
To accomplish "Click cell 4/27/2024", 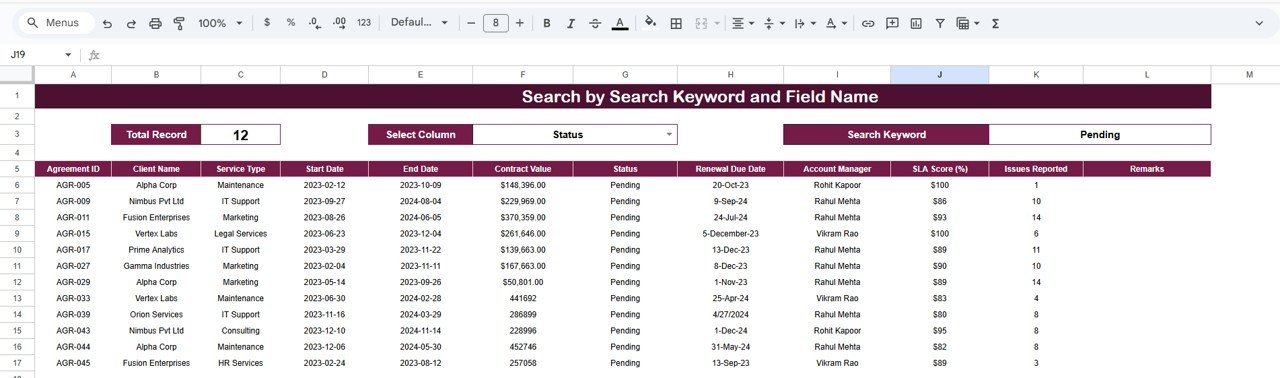I will click(730, 314).
